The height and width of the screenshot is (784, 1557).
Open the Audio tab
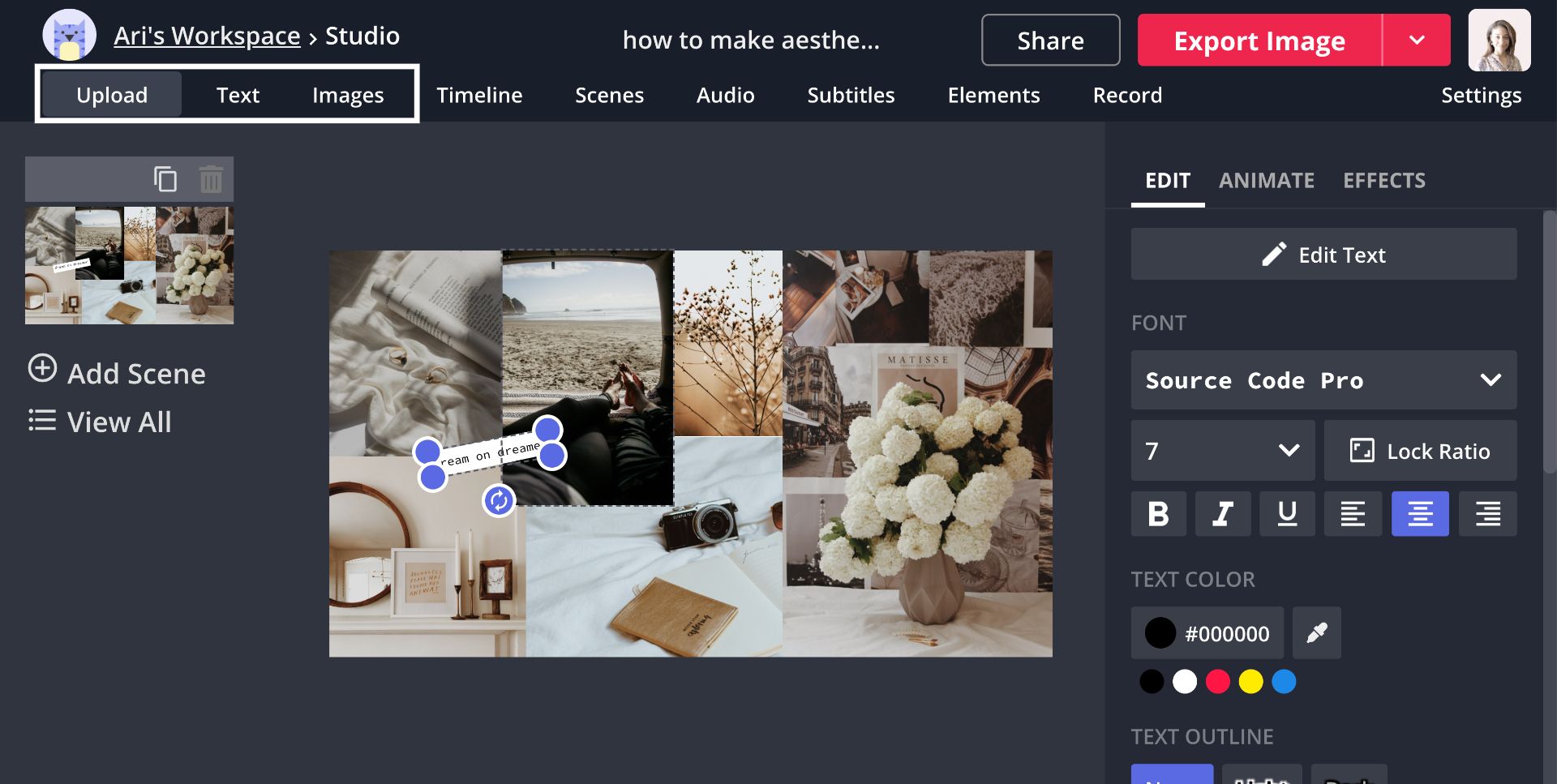[725, 95]
